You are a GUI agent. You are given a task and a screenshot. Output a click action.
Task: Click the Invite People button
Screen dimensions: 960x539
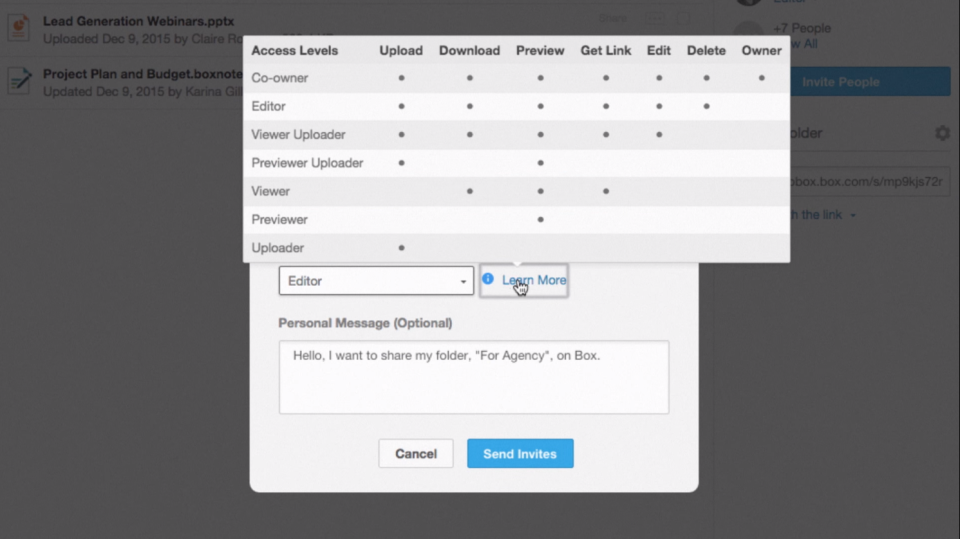(870, 81)
